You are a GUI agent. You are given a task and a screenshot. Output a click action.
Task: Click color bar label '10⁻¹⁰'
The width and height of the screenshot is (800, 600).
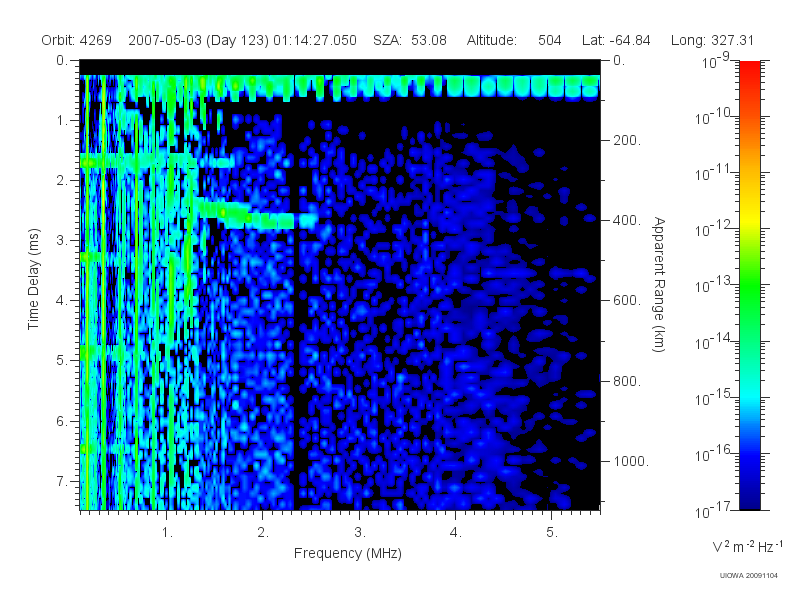(x=714, y=116)
